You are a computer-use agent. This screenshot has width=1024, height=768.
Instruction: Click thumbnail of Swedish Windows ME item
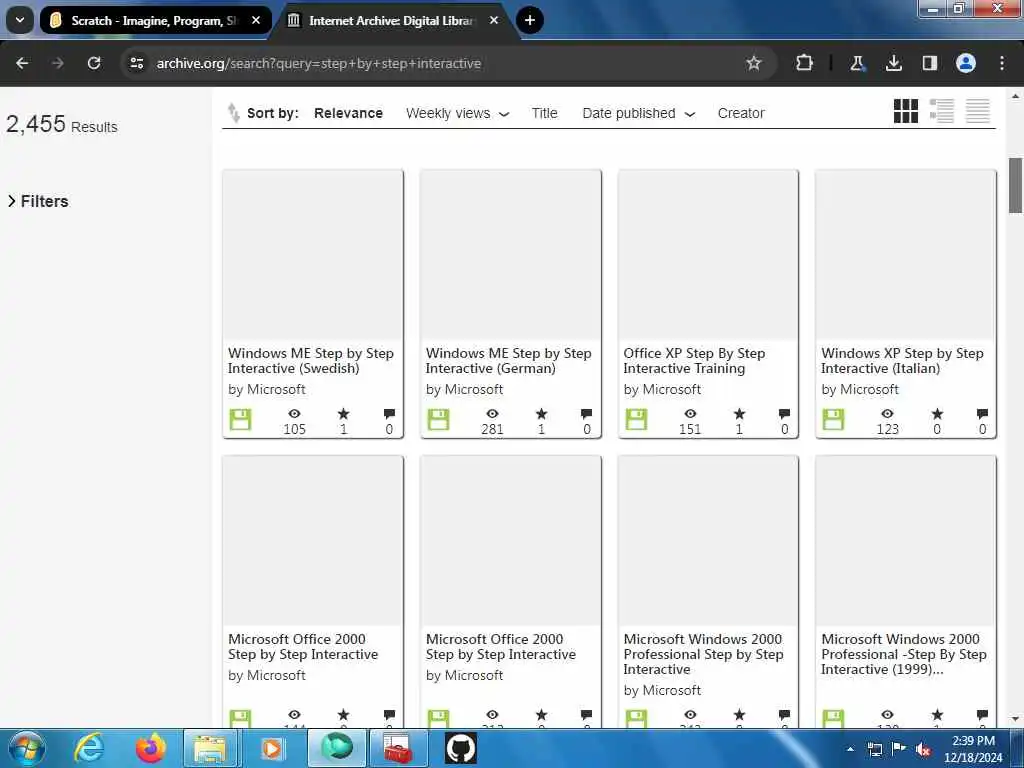pyautogui.click(x=313, y=255)
